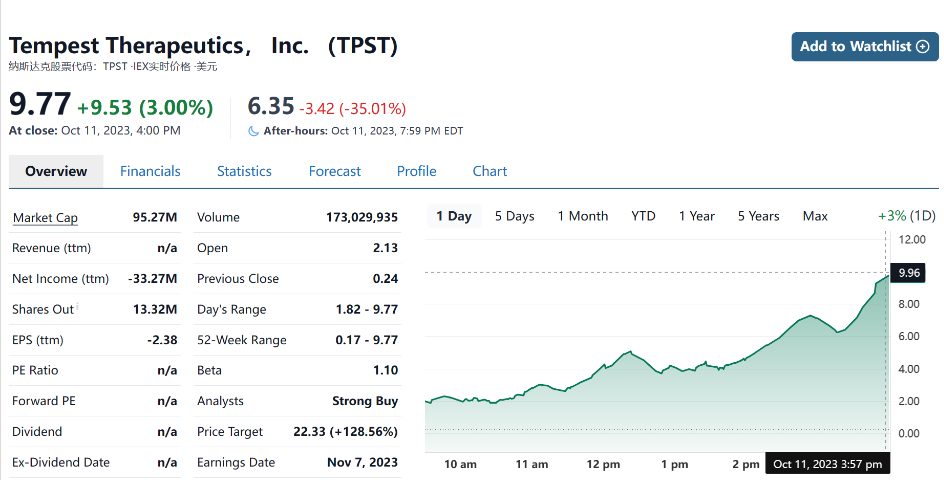Open the Profile tab

coord(416,171)
